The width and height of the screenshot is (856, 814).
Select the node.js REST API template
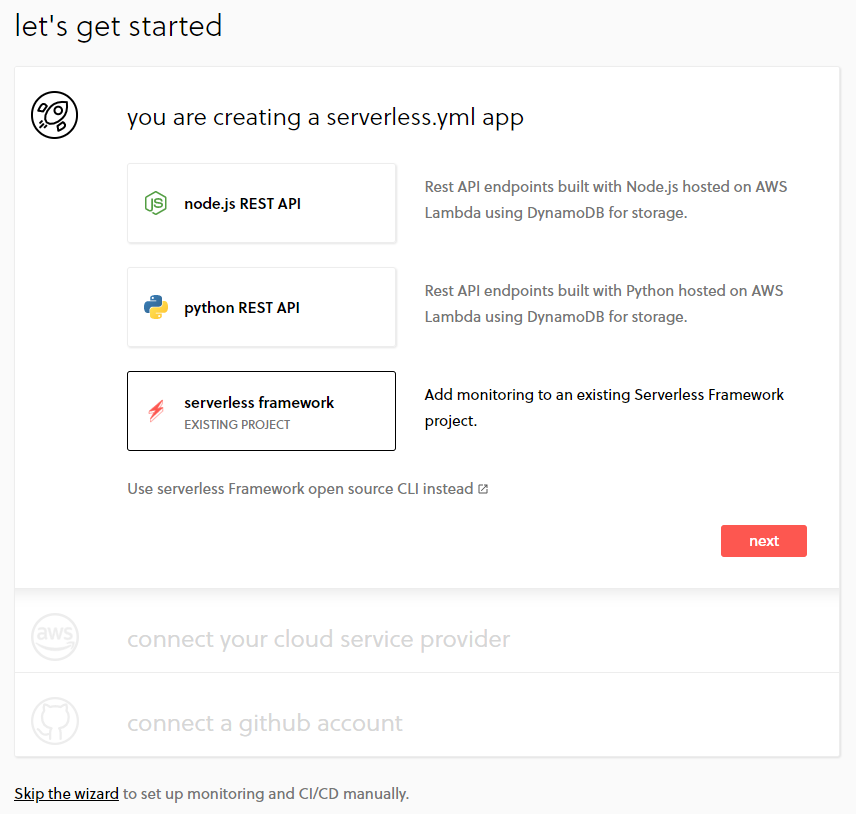point(261,203)
